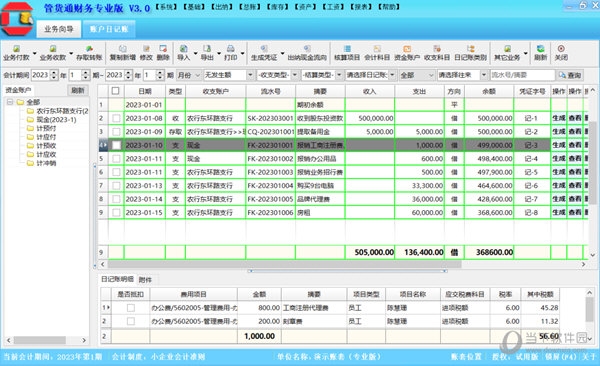
Task: Select the 计预付 folder in the tree
Action: [x=42, y=128]
